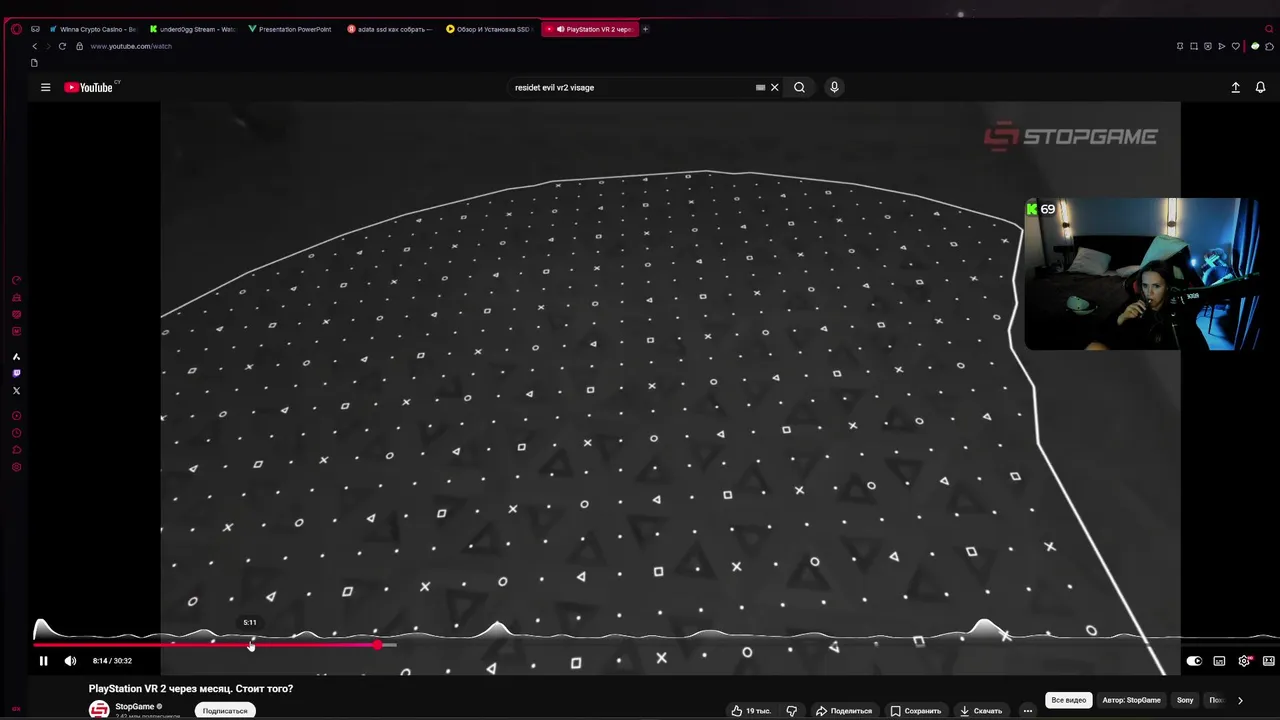Open the YouTube create upload icon
The image size is (1280, 720).
coord(1235,87)
